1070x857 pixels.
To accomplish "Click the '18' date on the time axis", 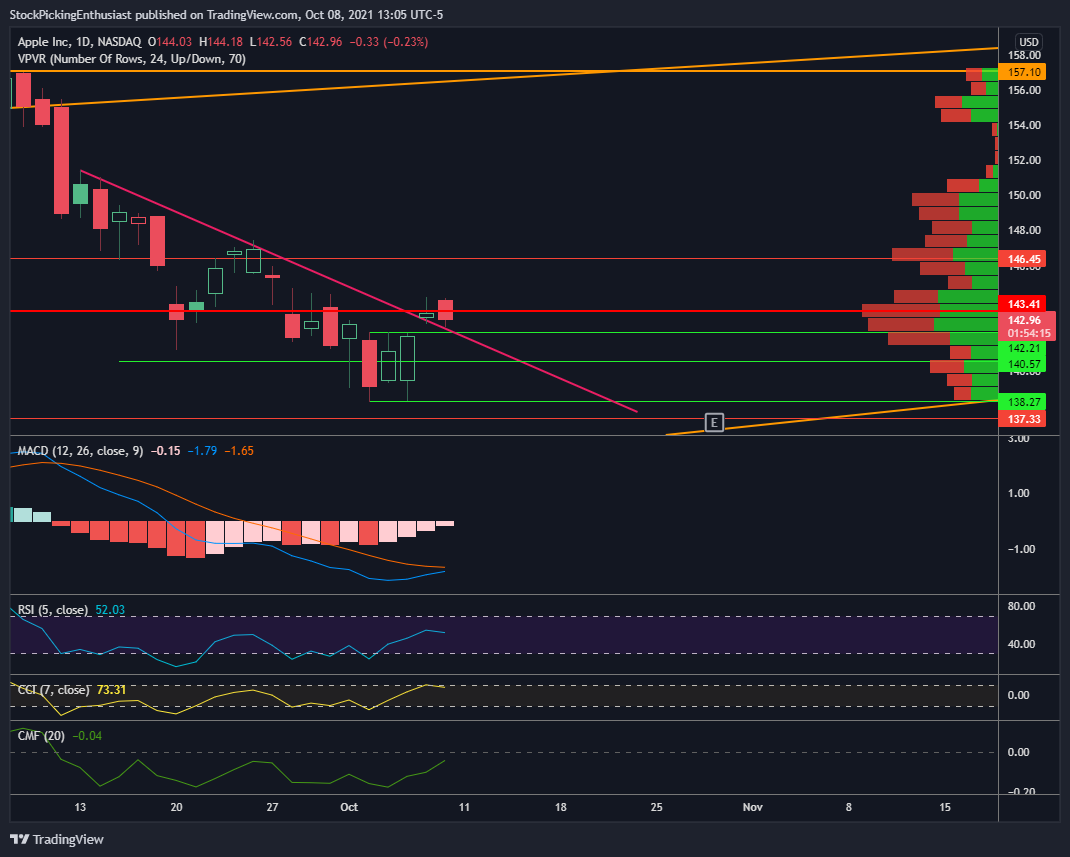I will pyautogui.click(x=560, y=807).
